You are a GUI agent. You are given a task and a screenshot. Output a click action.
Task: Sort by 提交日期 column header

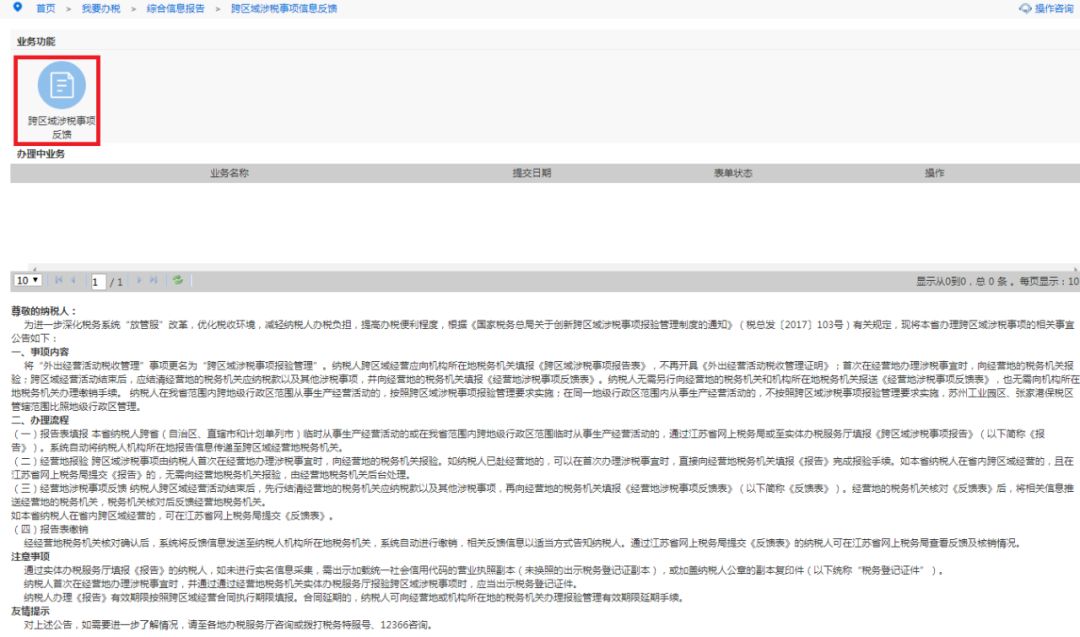point(531,173)
